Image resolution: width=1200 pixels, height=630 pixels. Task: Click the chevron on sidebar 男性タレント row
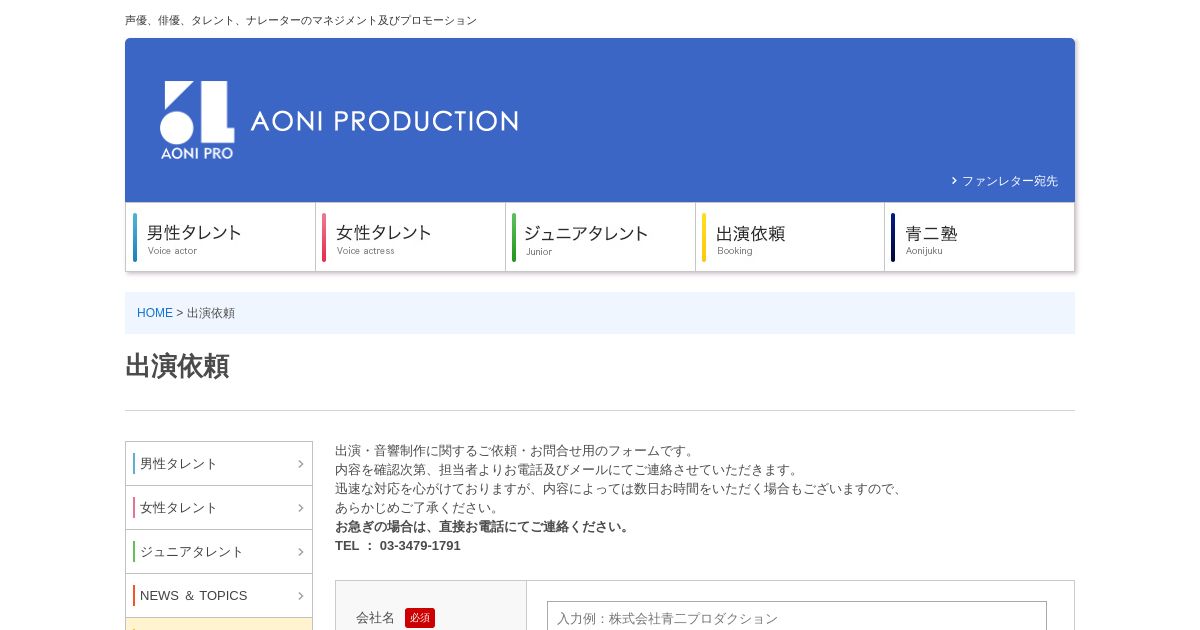pos(300,464)
